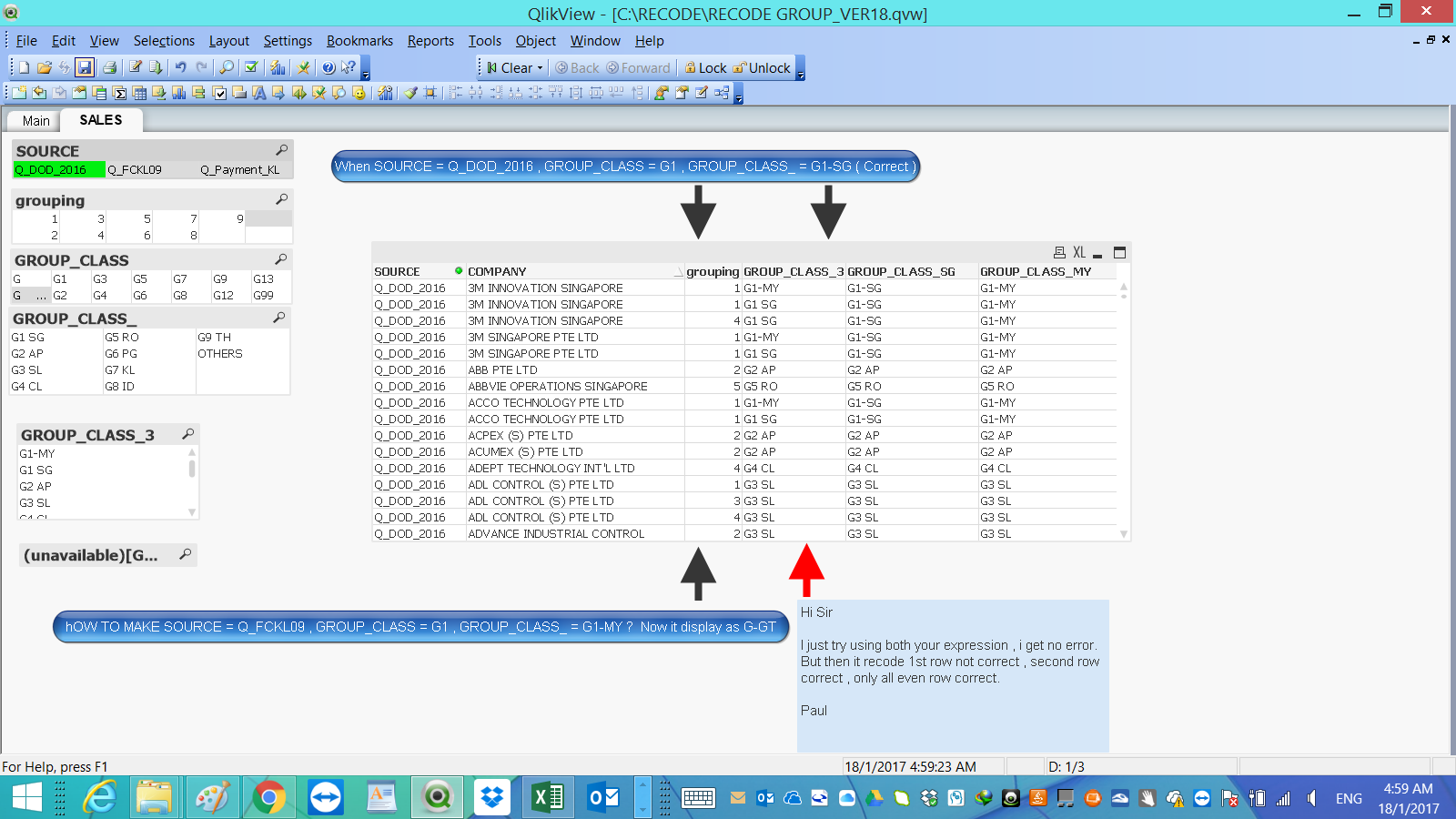Click the COMPANY column sort indicator
The width and height of the screenshot is (1456, 819).
[x=678, y=272]
